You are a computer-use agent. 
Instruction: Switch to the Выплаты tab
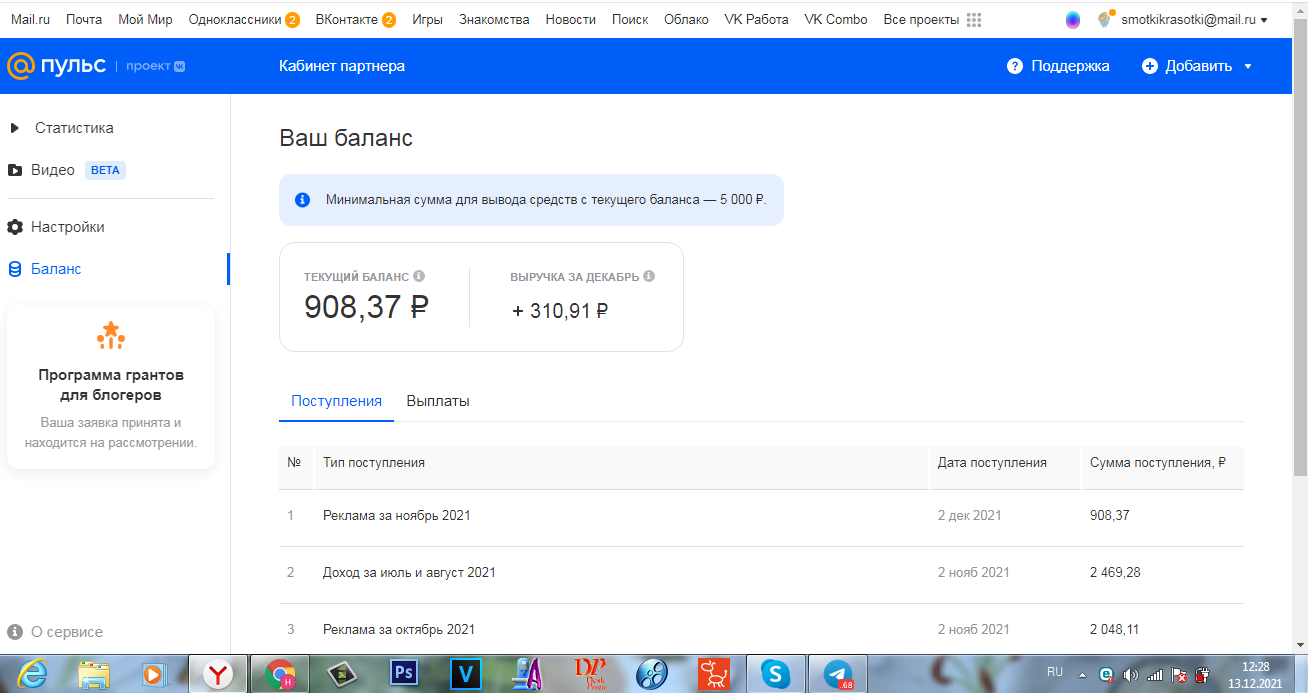[438, 401]
